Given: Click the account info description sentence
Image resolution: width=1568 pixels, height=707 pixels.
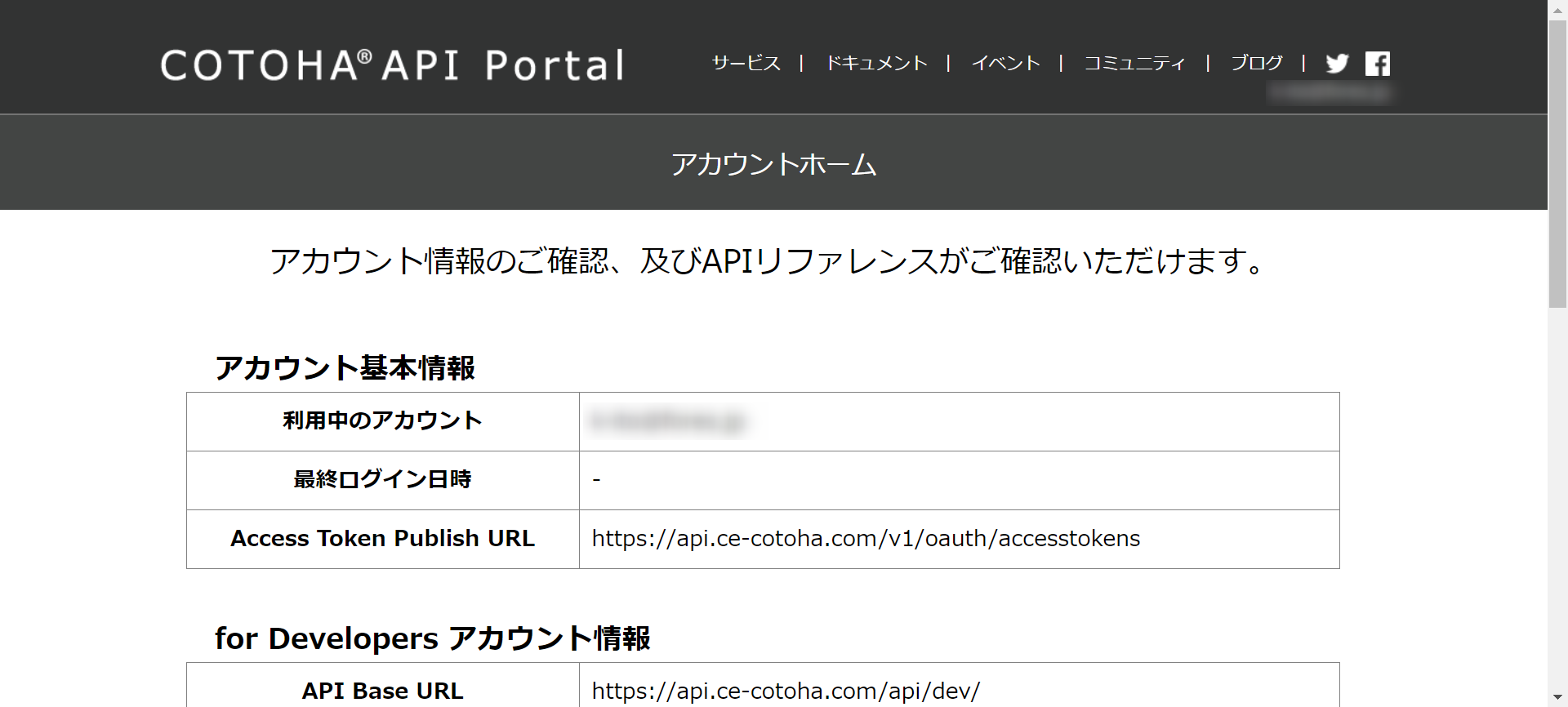Looking at the screenshot, I should 768,261.
